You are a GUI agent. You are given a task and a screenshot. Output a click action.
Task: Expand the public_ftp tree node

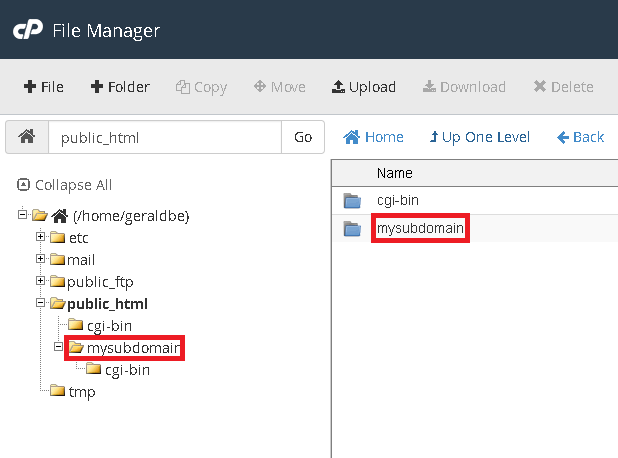pos(40,281)
